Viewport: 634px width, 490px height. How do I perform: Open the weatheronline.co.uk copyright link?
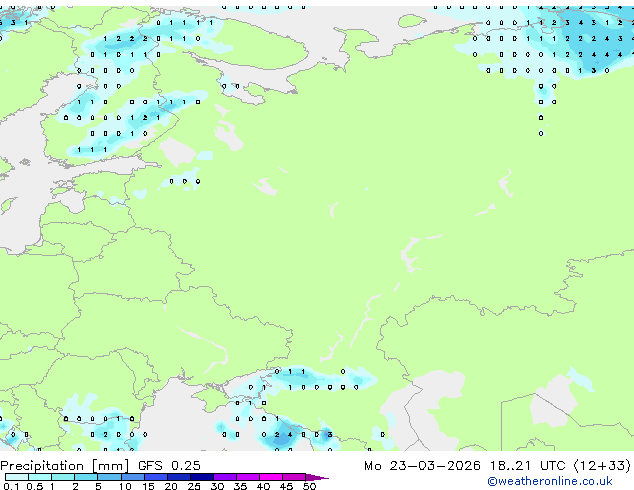pyautogui.click(x=550, y=482)
